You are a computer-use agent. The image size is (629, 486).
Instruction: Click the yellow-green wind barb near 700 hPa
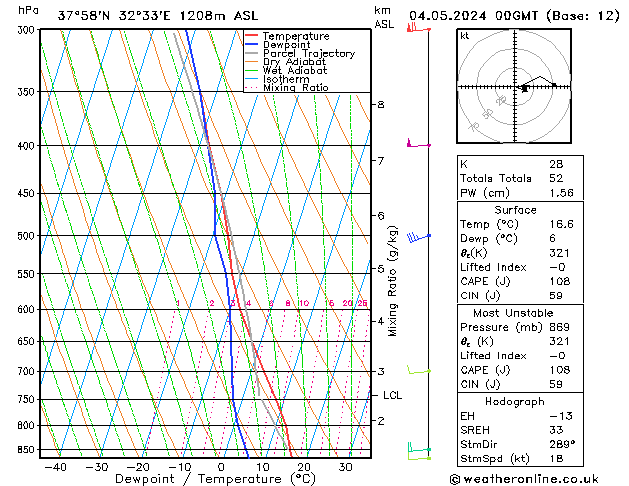(x=418, y=371)
